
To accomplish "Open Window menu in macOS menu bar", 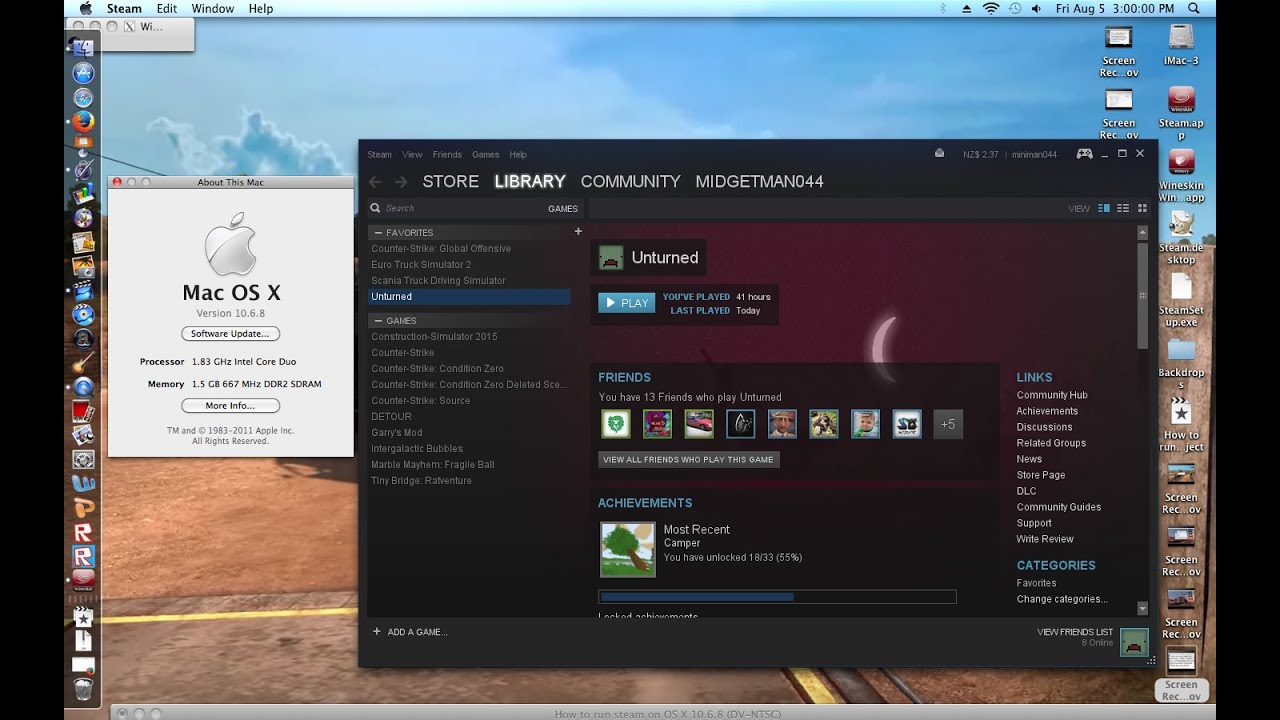I will coord(212,9).
